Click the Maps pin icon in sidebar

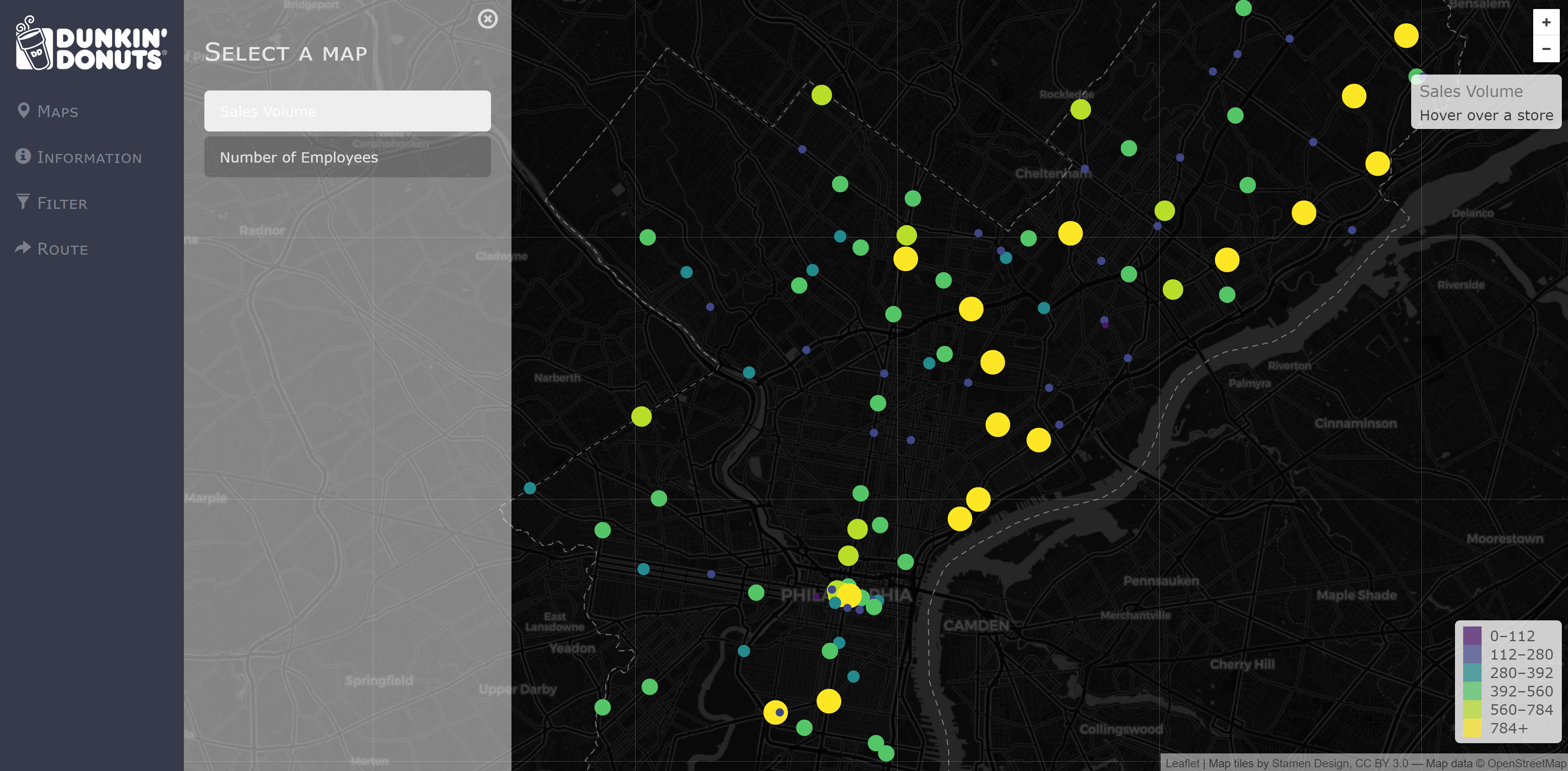[24, 110]
